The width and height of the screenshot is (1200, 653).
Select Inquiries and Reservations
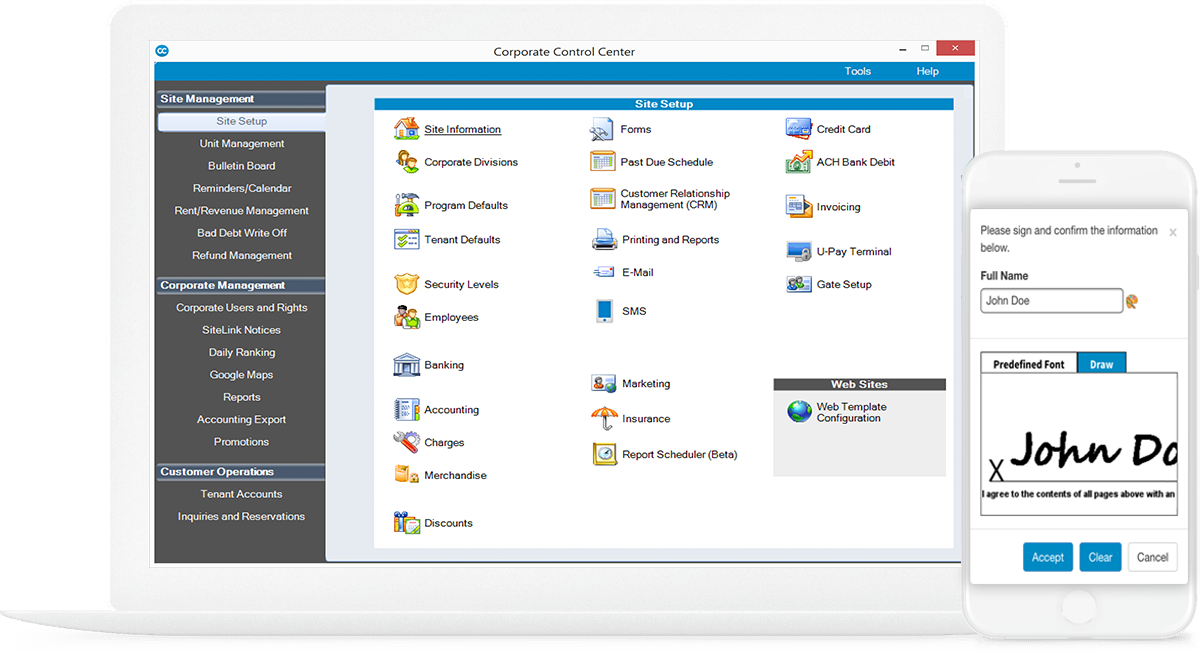pyautogui.click(x=242, y=517)
